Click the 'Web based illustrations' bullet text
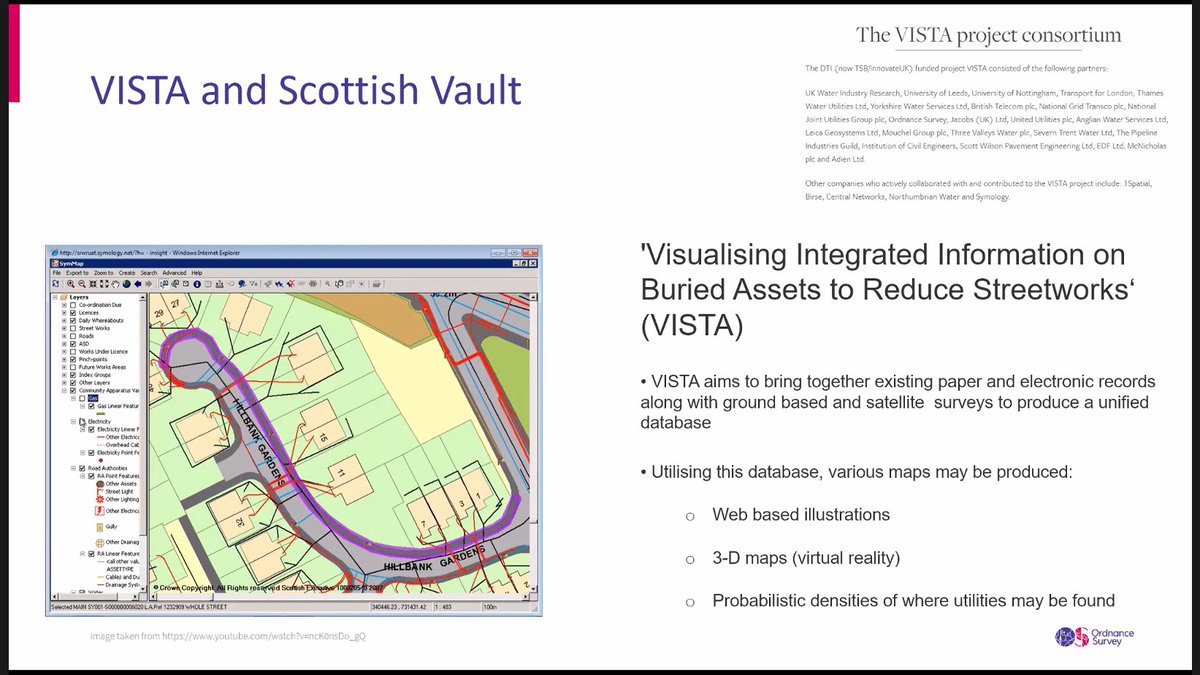This screenshot has width=1200, height=675. point(801,514)
